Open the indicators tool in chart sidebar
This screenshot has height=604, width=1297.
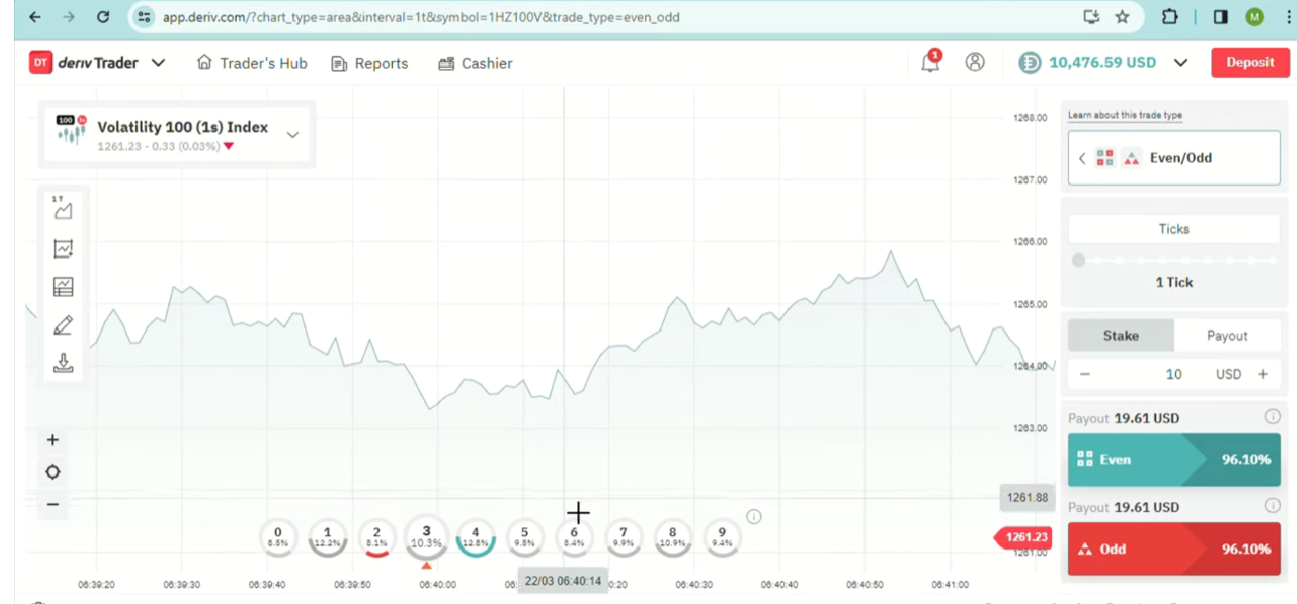[x=63, y=248]
